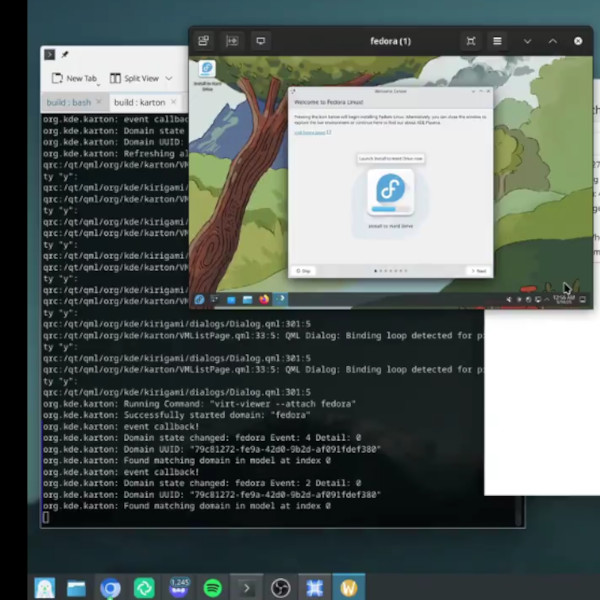Screen dimensions: 600x600
Task: Open the blue Discover-like icon in VM taskbar
Action: click(x=231, y=300)
